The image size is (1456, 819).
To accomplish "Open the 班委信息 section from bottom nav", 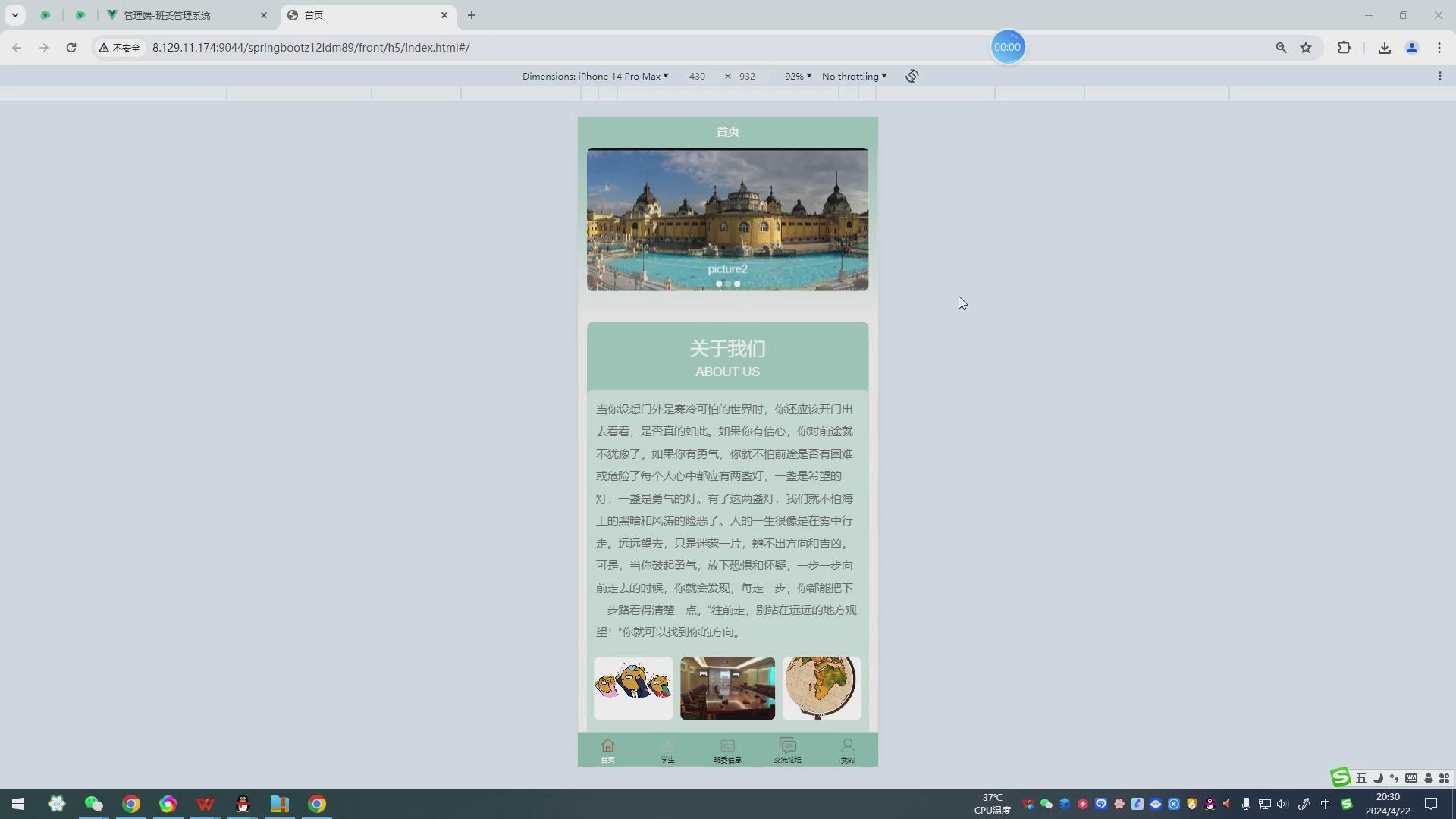I will pyautogui.click(x=727, y=750).
